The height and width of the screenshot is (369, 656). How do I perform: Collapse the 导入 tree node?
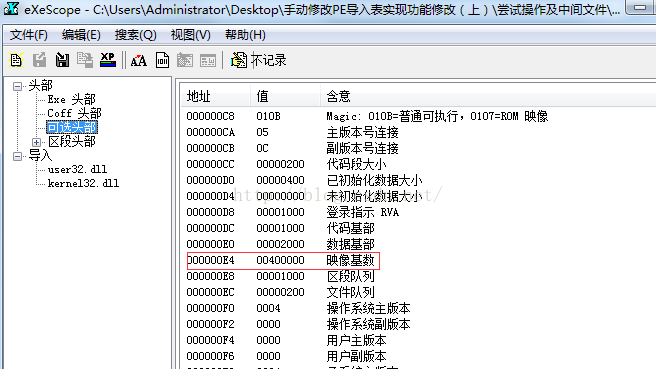pos(18,156)
